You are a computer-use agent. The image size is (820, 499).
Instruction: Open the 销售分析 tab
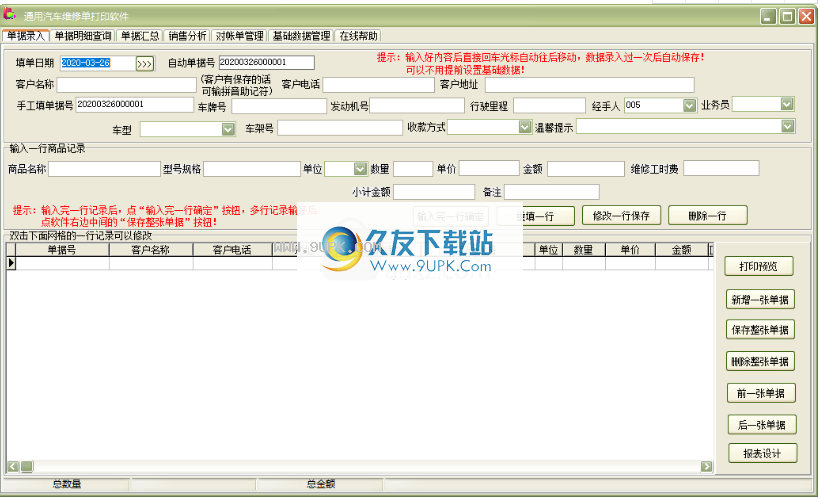click(187, 36)
